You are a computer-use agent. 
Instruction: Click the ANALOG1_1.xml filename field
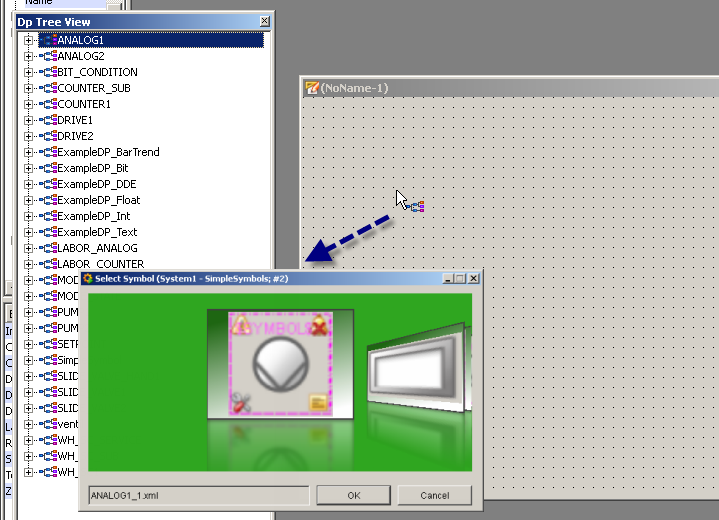[x=198, y=495]
